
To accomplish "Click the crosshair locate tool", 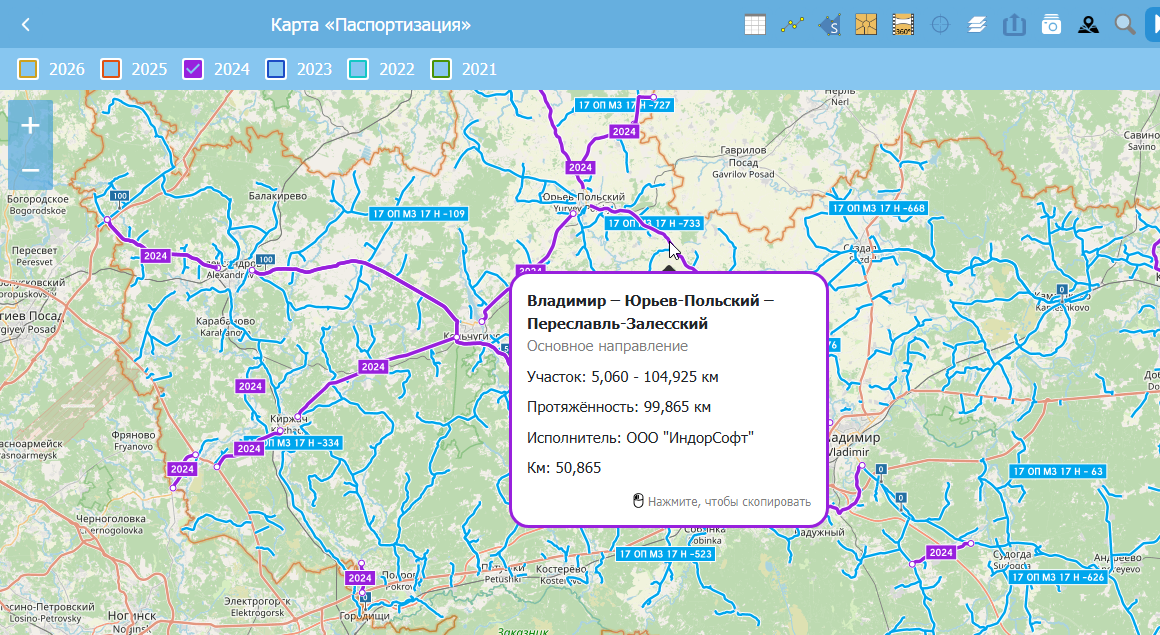I will [x=940, y=25].
